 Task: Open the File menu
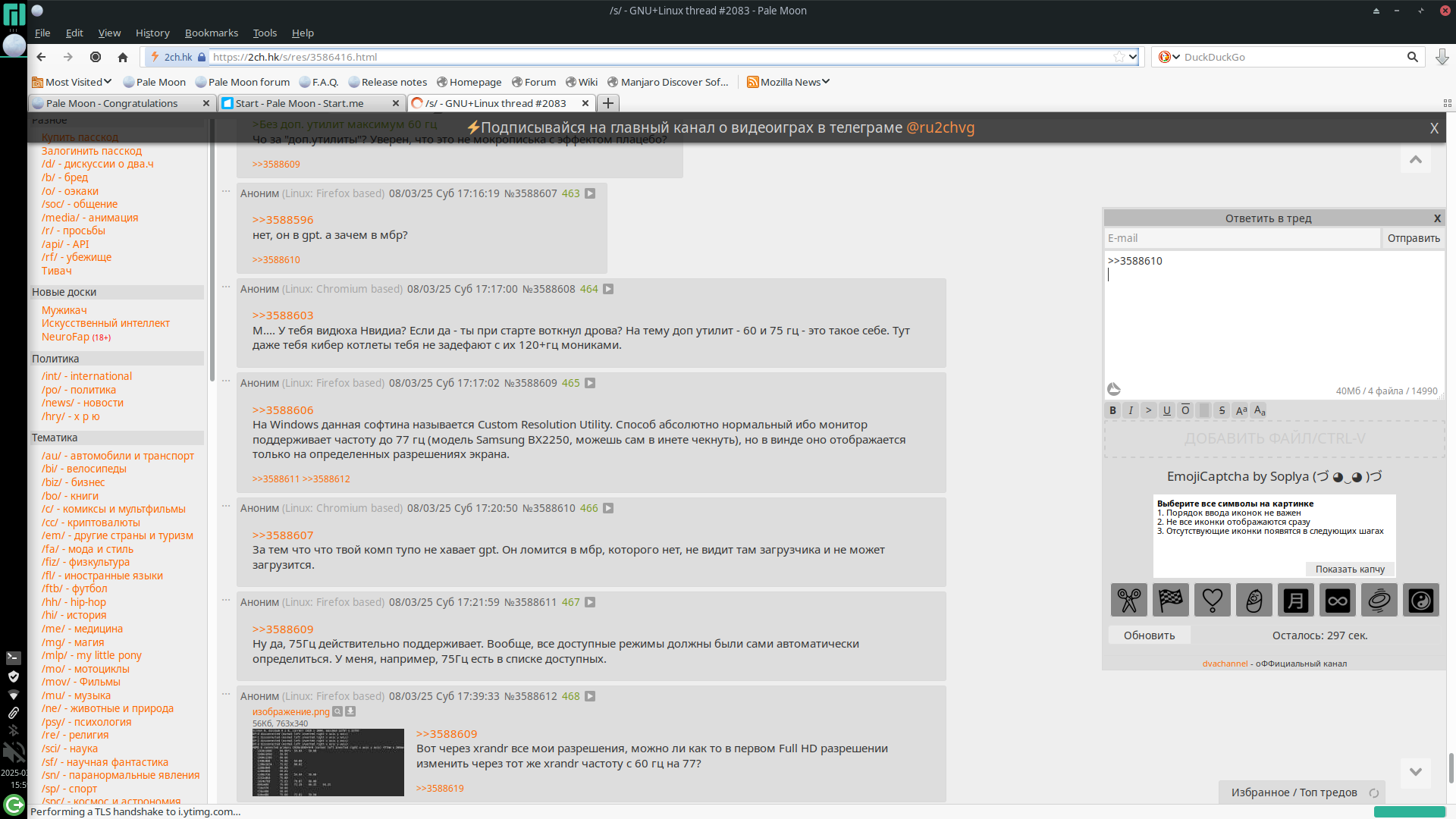[x=42, y=33]
